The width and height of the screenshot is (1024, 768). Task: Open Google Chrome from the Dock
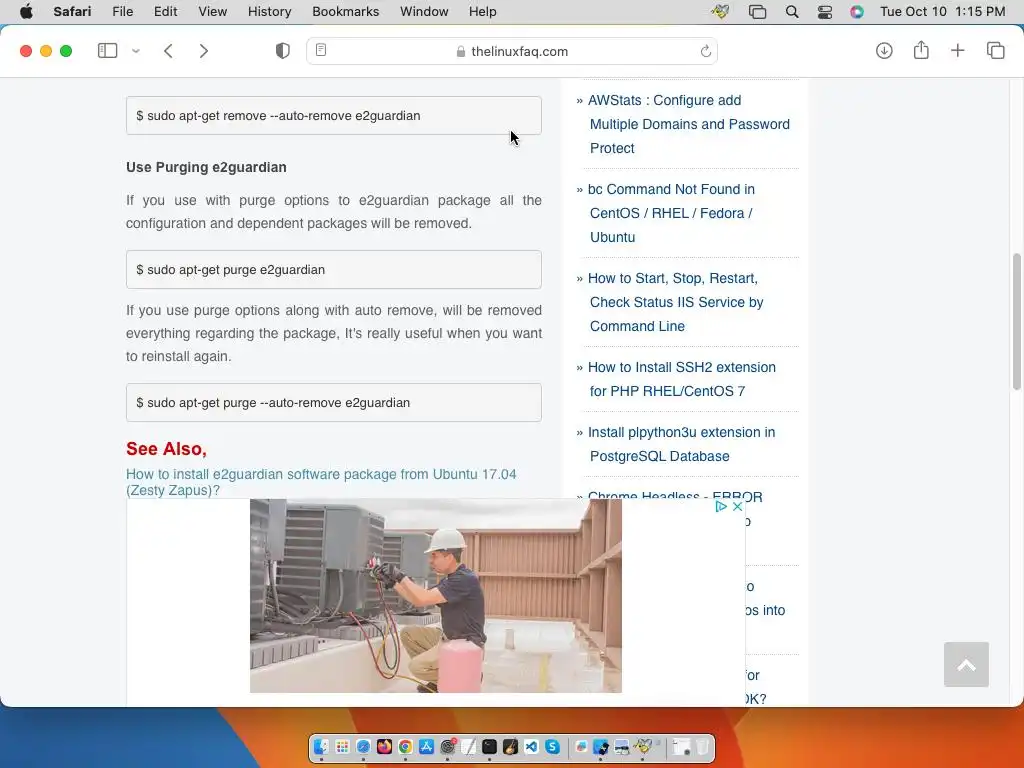(x=405, y=746)
